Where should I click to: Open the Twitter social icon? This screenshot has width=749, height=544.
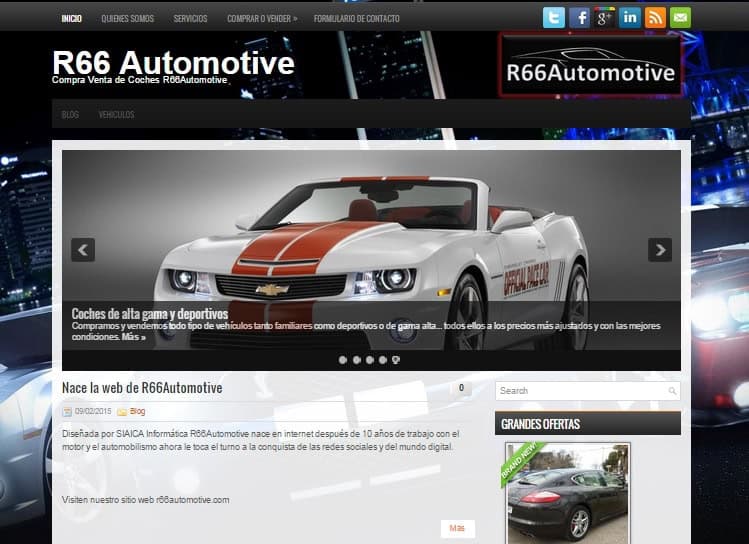click(x=554, y=18)
